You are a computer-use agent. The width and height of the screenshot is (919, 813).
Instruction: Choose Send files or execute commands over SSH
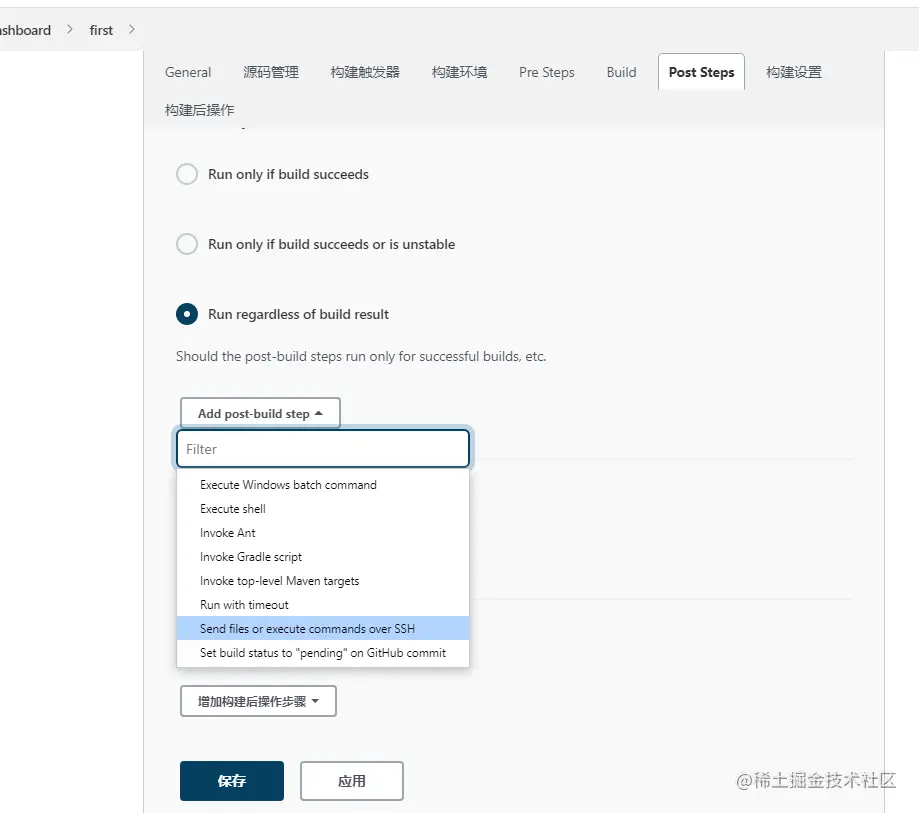(323, 628)
